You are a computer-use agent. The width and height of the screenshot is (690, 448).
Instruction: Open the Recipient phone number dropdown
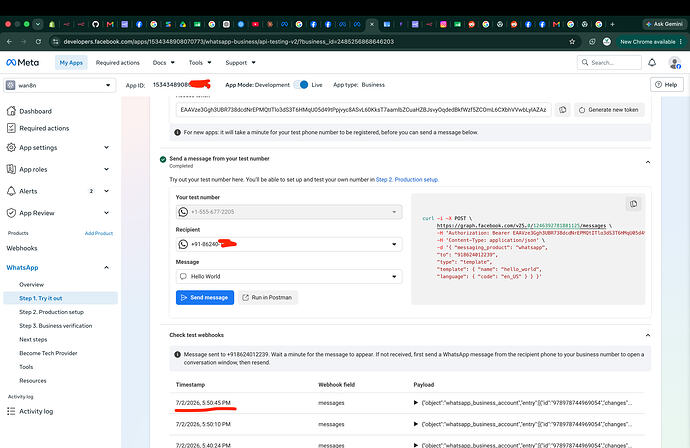tap(289, 244)
